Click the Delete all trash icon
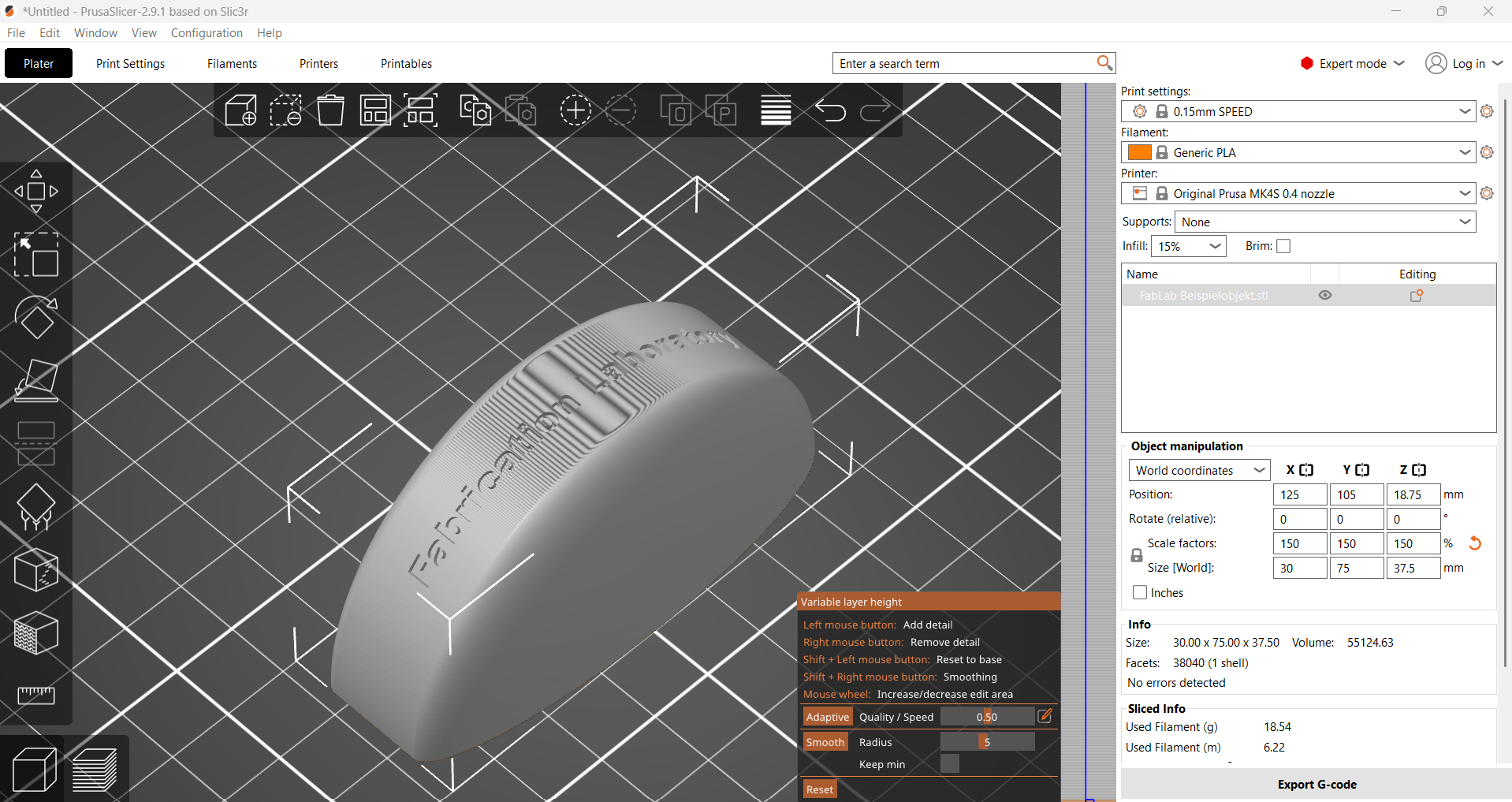Viewport: 1512px width, 802px height. point(331,110)
